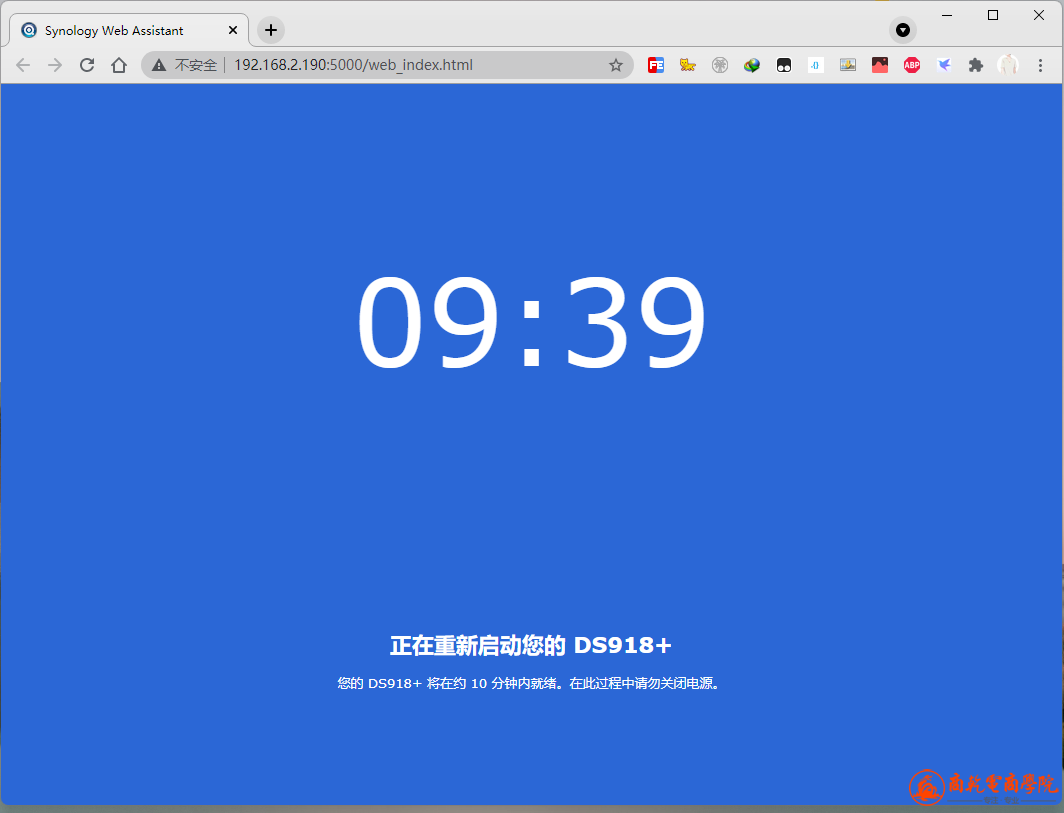1064x813 pixels.
Task: Close the Chrome window
Action: (1039, 15)
